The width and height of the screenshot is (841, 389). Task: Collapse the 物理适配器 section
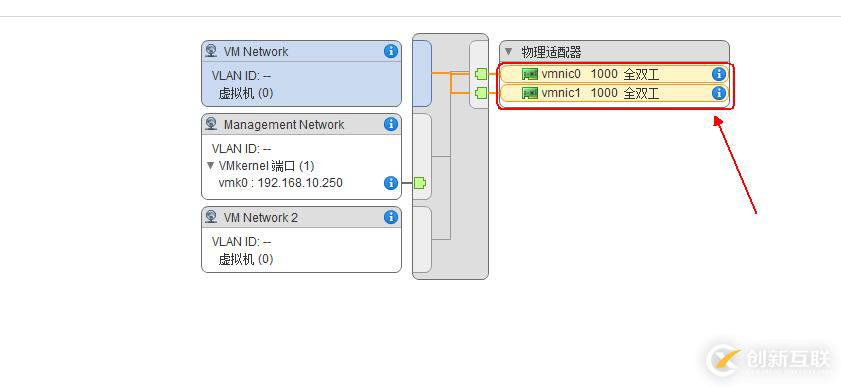(509, 52)
